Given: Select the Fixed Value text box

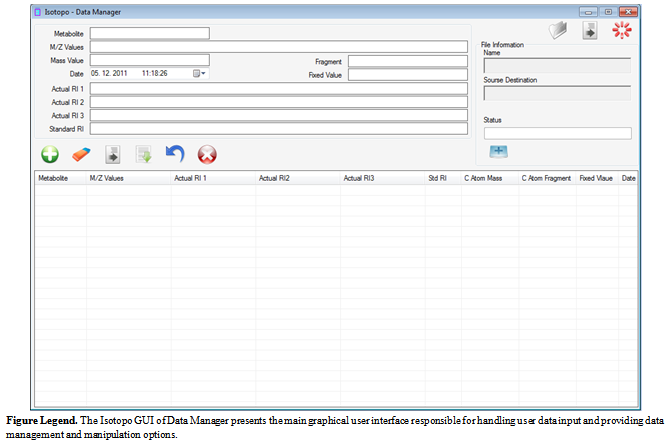Looking at the screenshot, I should [x=407, y=74].
